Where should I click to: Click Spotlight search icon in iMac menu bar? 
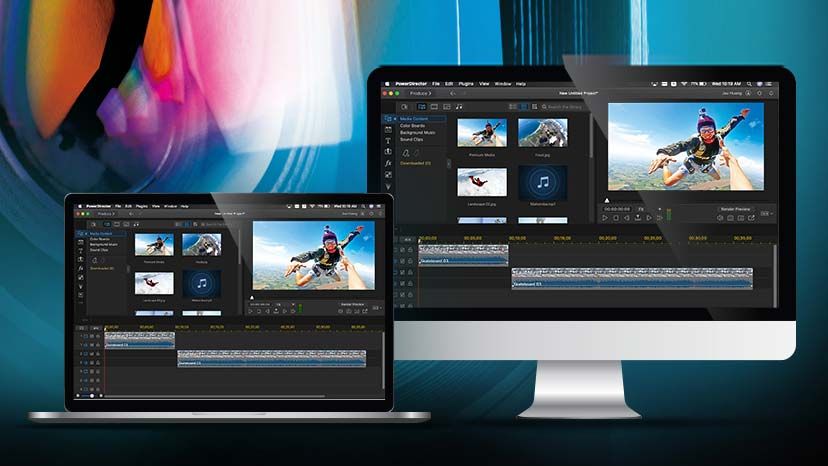(x=749, y=84)
